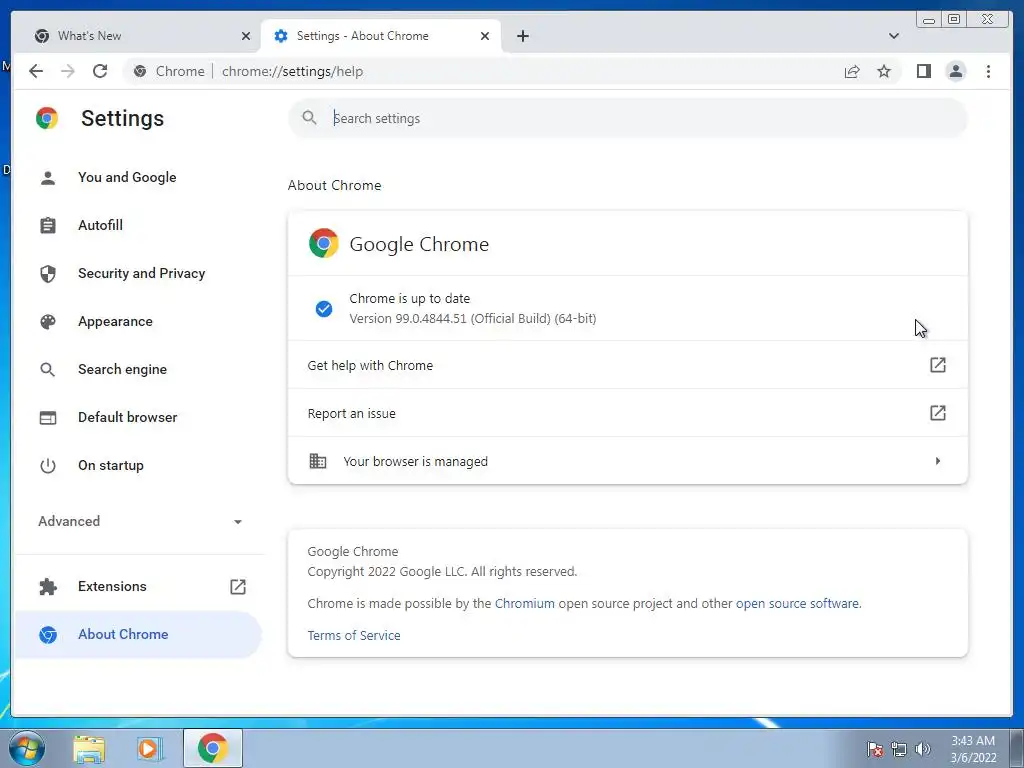Viewport: 1024px width, 768px height.
Task: Click the building icon for managed browser
Action: pos(317,461)
